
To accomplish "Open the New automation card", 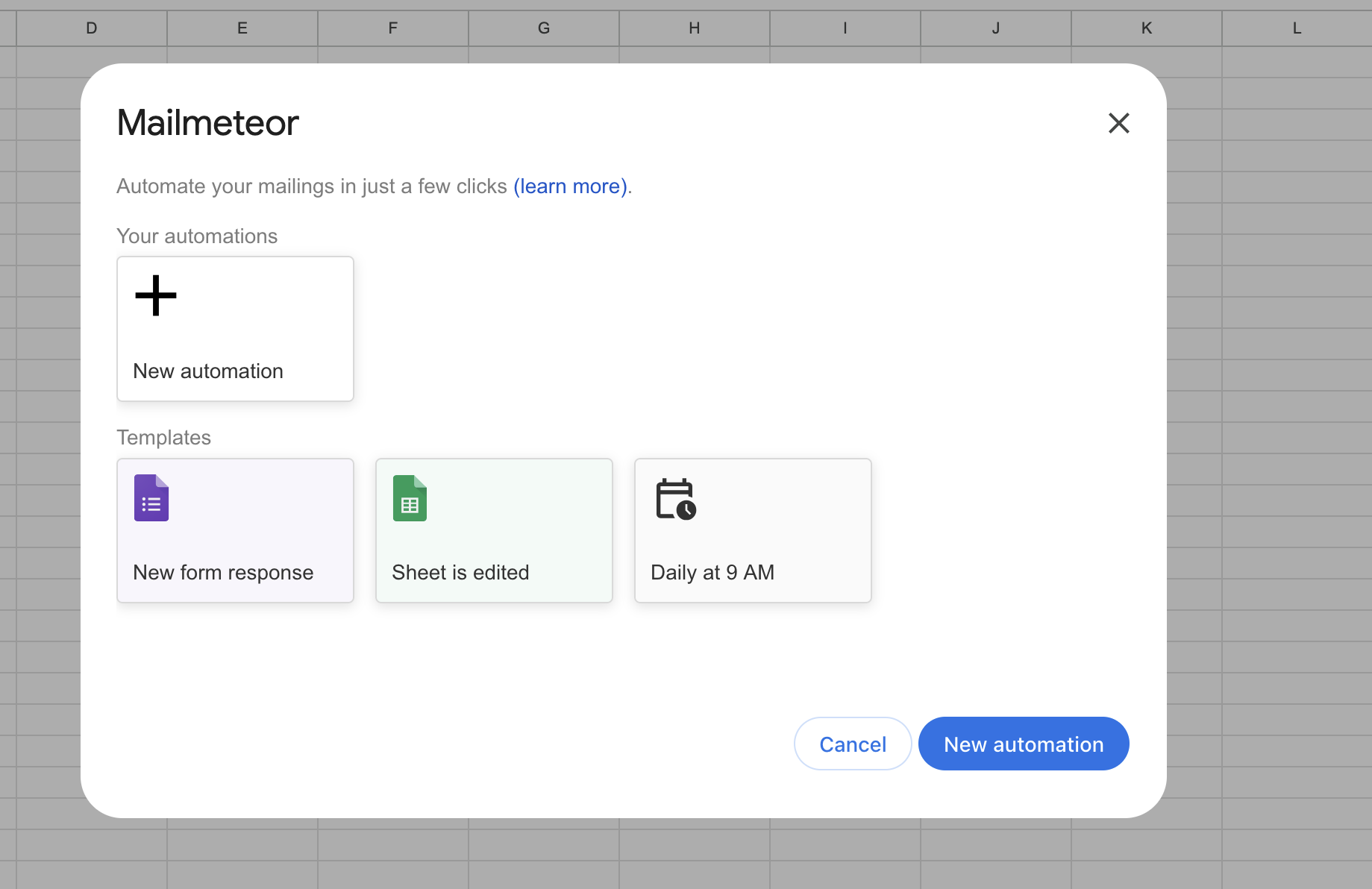I will tap(235, 329).
